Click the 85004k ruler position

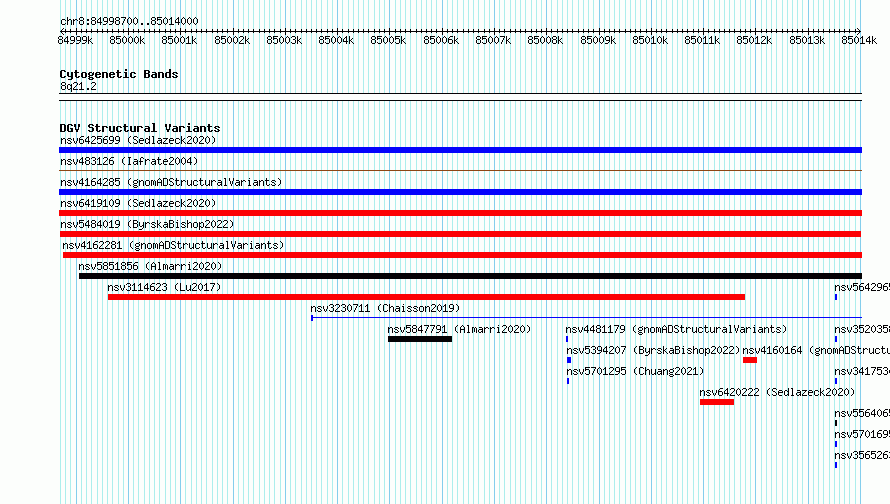[336, 40]
